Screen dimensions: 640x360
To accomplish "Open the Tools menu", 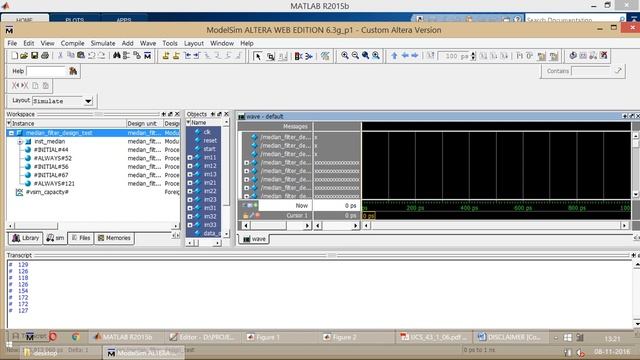I will point(170,43).
